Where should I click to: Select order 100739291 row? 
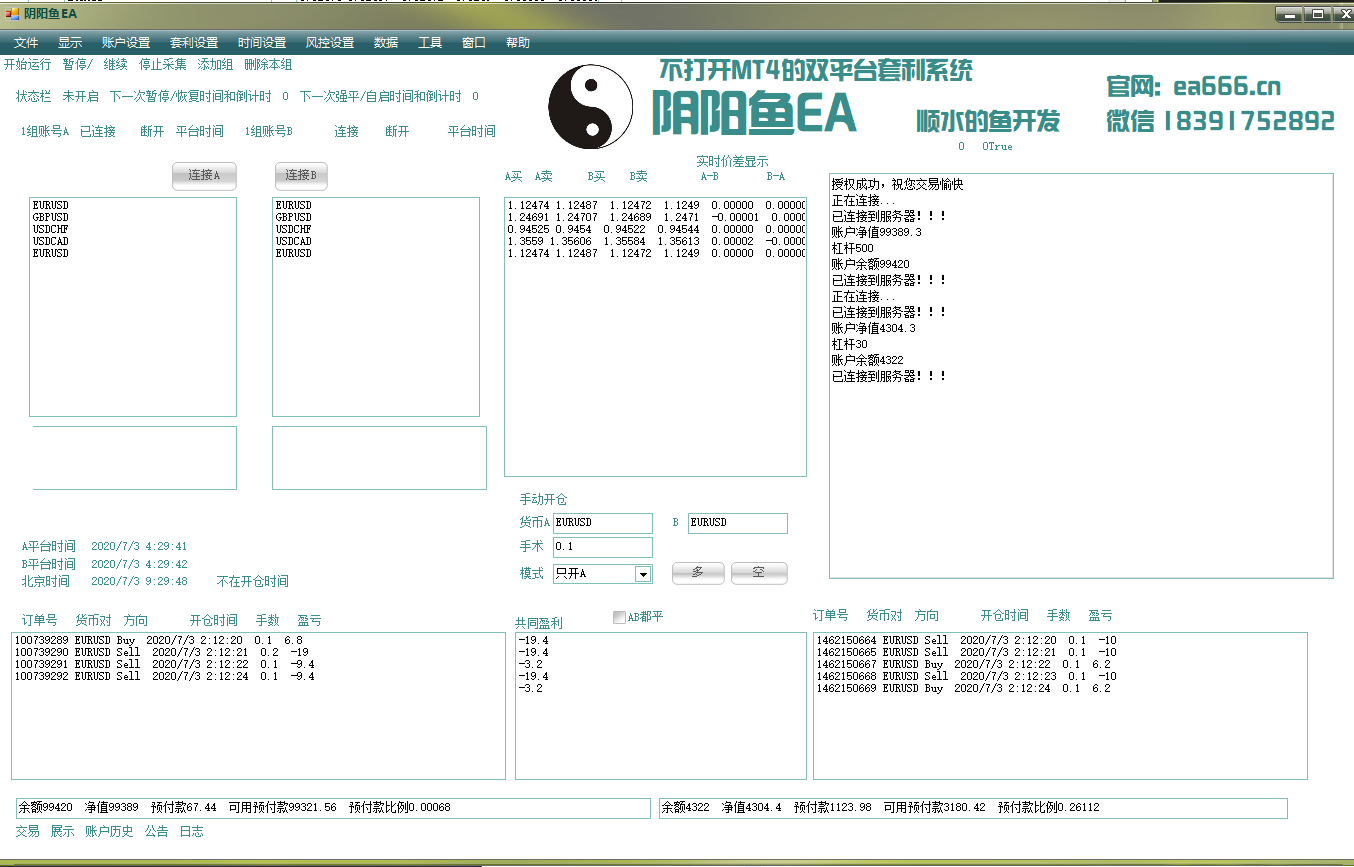[x=258, y=664]
